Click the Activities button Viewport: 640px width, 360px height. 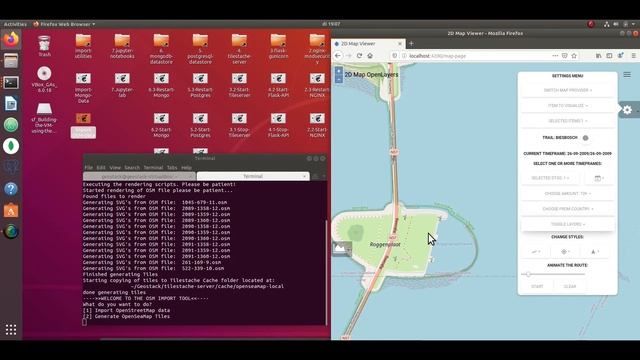pyautogui.click(x=15, y=24)
